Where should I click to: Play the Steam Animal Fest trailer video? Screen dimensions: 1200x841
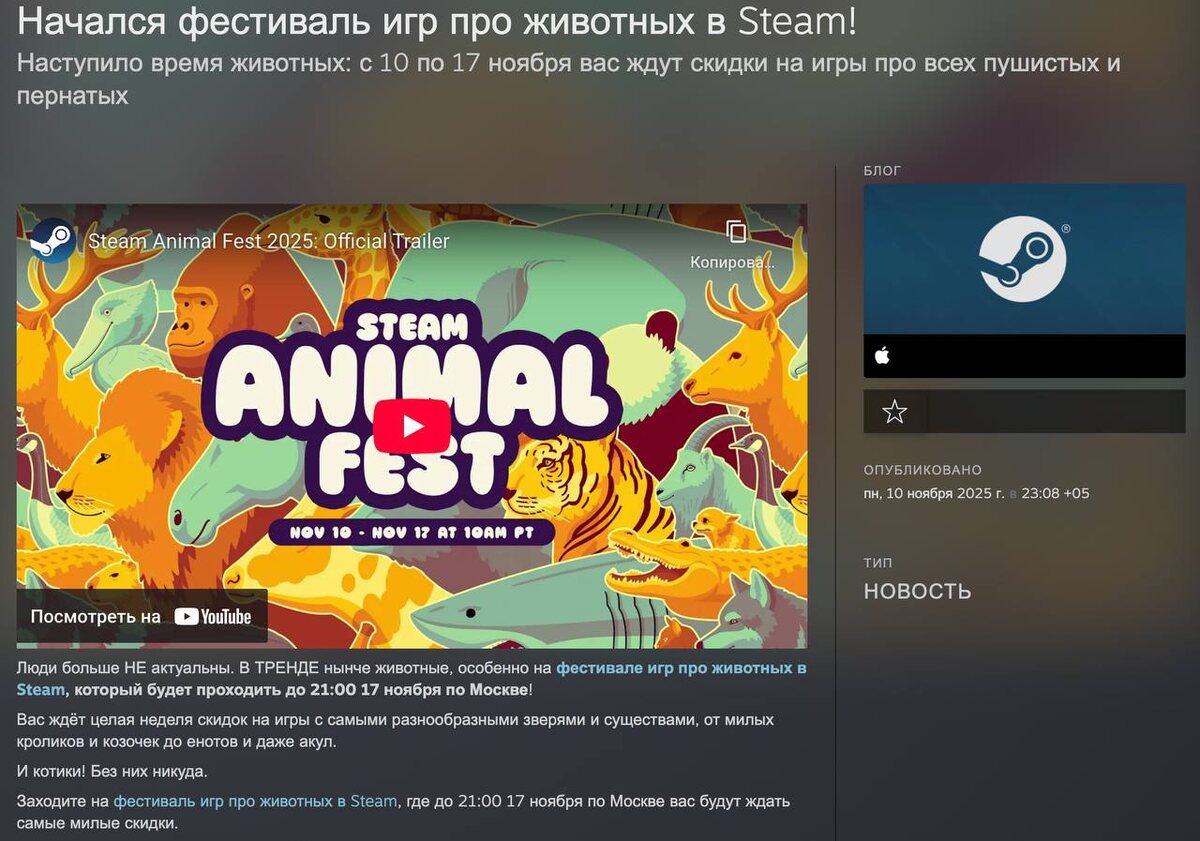[412, 427]
